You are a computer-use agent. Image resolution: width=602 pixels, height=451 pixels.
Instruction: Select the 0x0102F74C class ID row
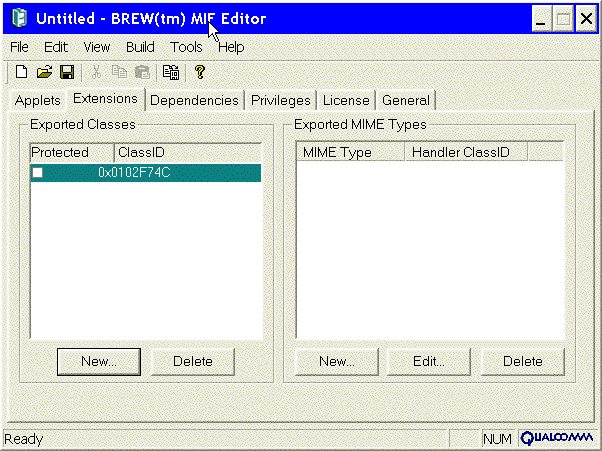[146, 173]
